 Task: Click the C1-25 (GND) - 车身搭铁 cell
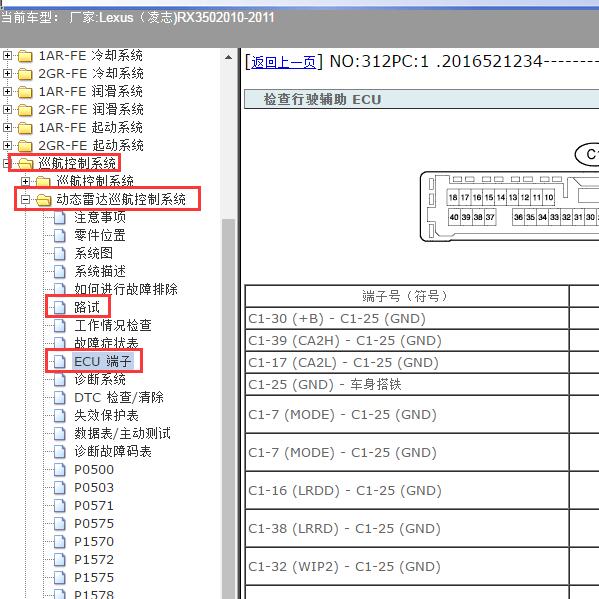(x=407, y=384)
